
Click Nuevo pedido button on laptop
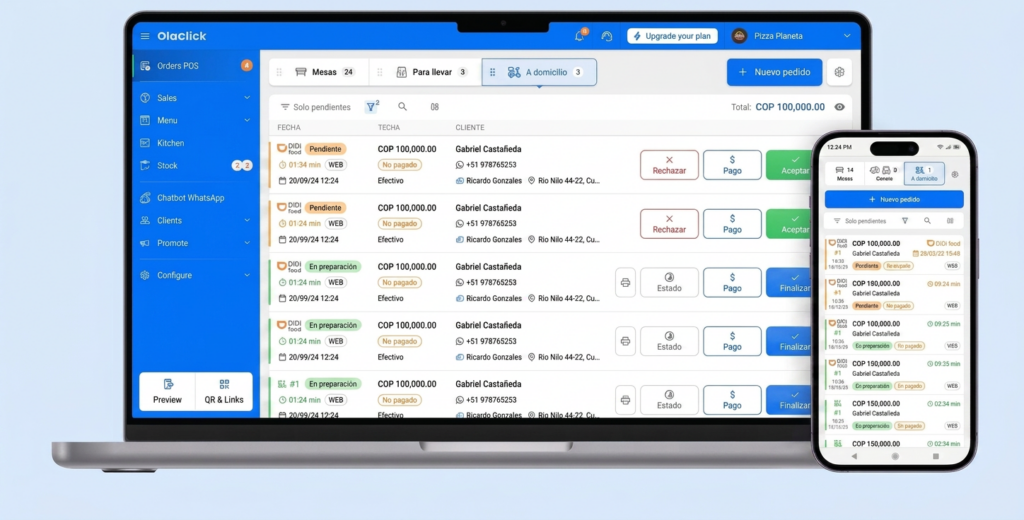pos(775,73)
